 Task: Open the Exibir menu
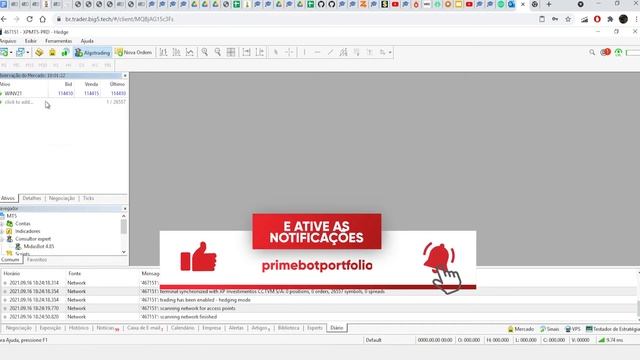[31, 41]
